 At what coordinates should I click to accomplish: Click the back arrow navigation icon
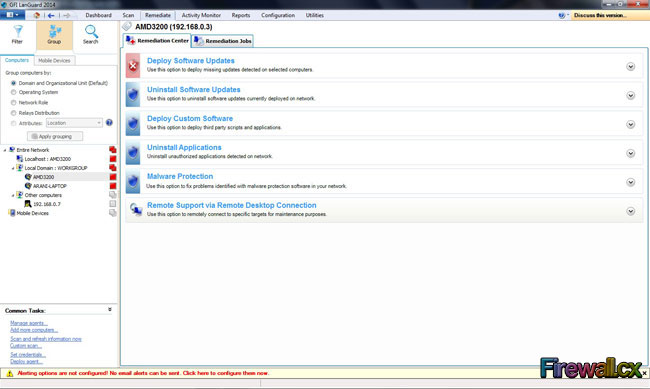click(x=51, y=15)
